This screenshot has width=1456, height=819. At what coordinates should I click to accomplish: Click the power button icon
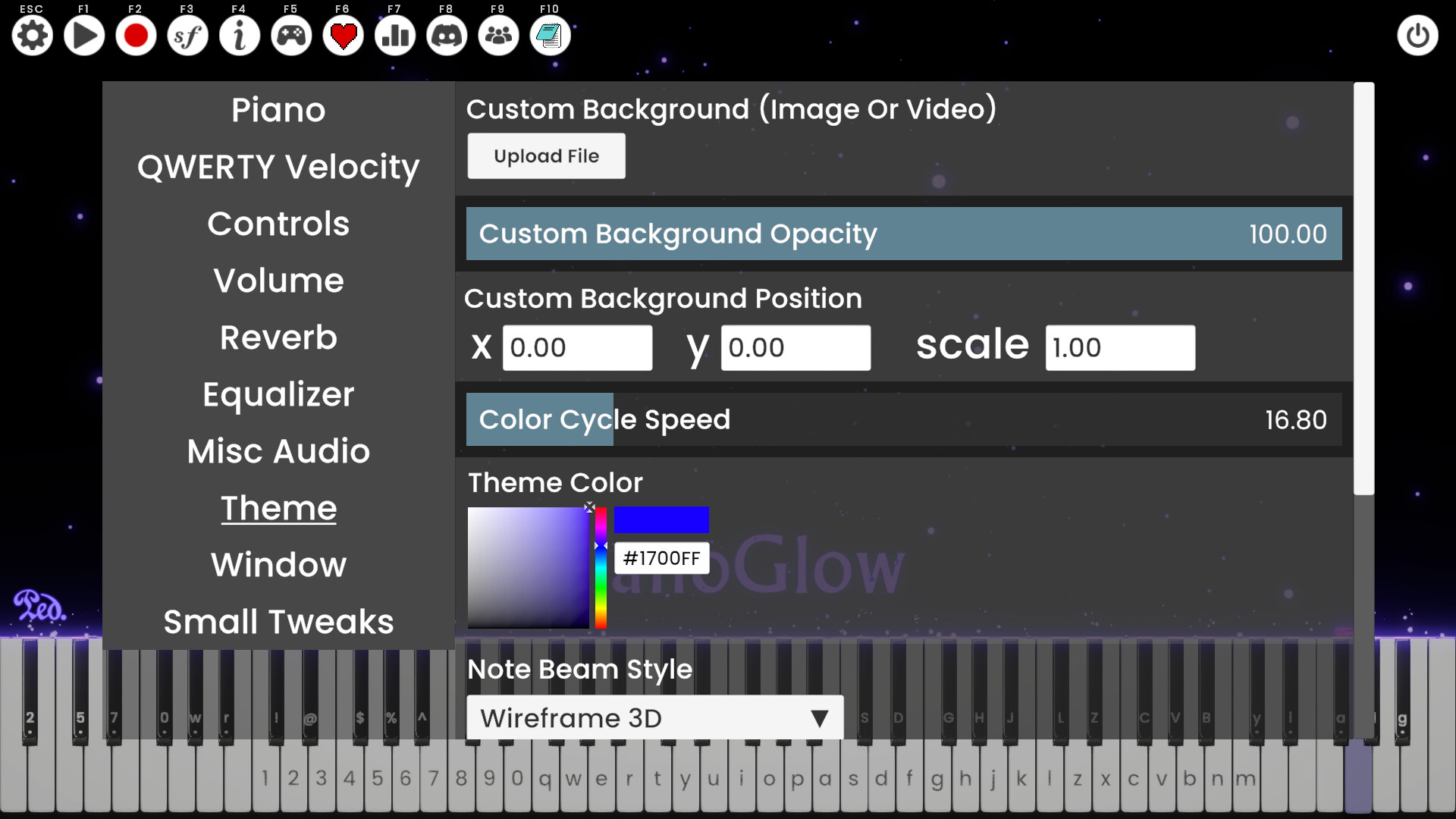1417,36
